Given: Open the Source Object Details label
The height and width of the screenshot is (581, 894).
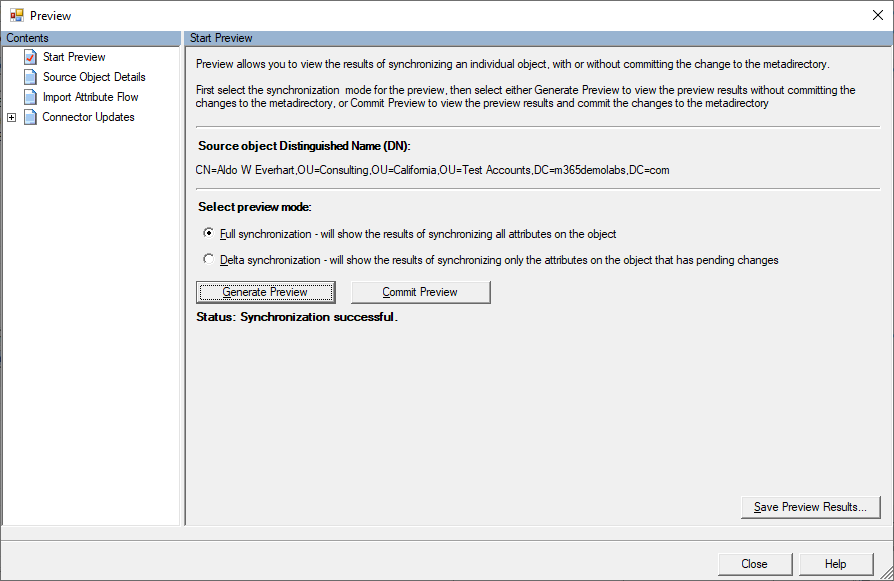Looking at the screenshot, I should point(94,77).
